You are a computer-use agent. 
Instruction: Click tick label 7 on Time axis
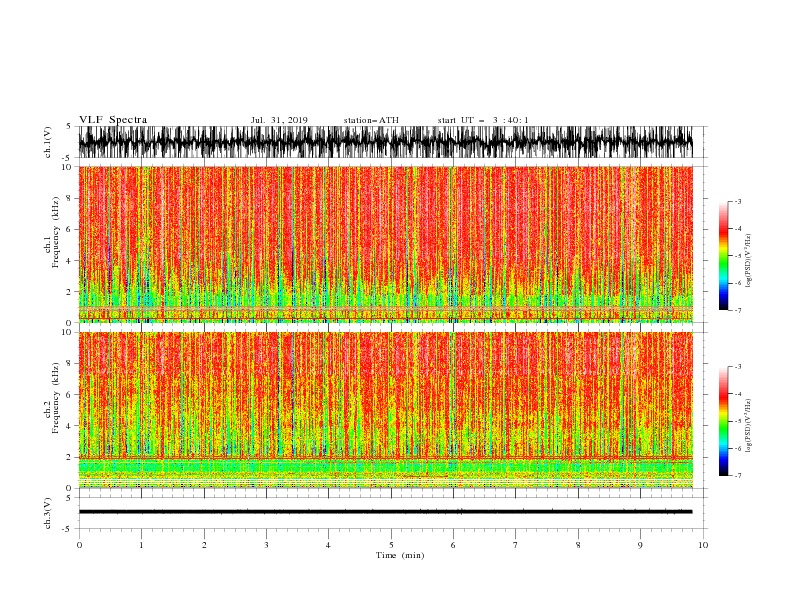pyautogui.click(x=516, y=545)
